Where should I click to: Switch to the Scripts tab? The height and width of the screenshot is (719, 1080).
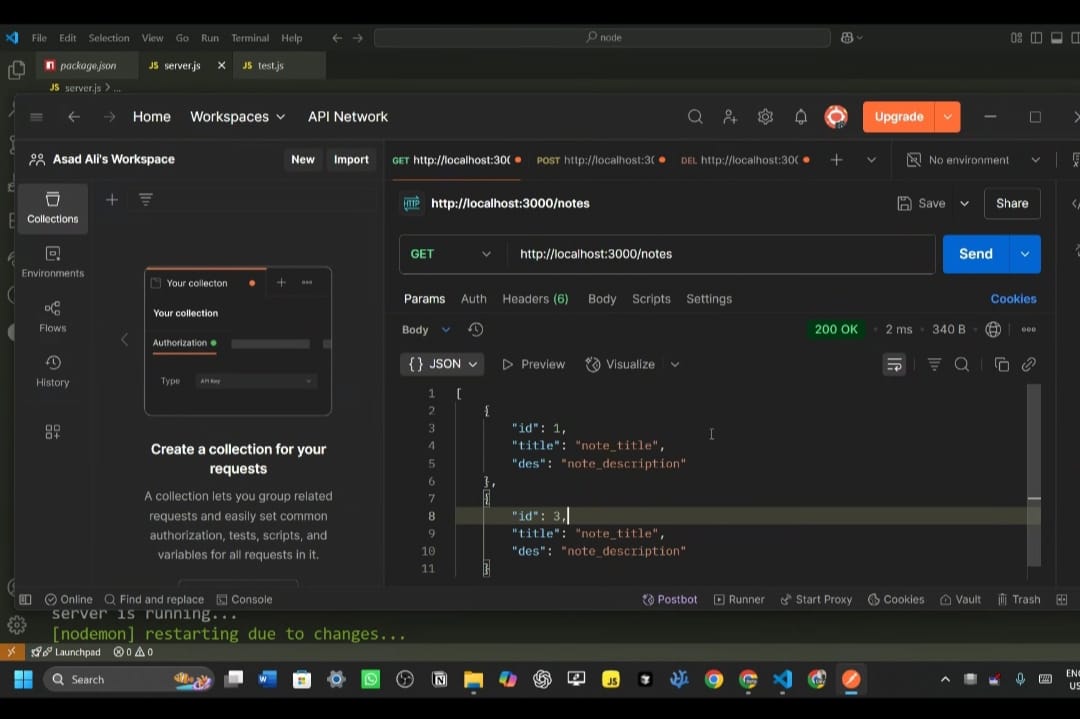651,299
